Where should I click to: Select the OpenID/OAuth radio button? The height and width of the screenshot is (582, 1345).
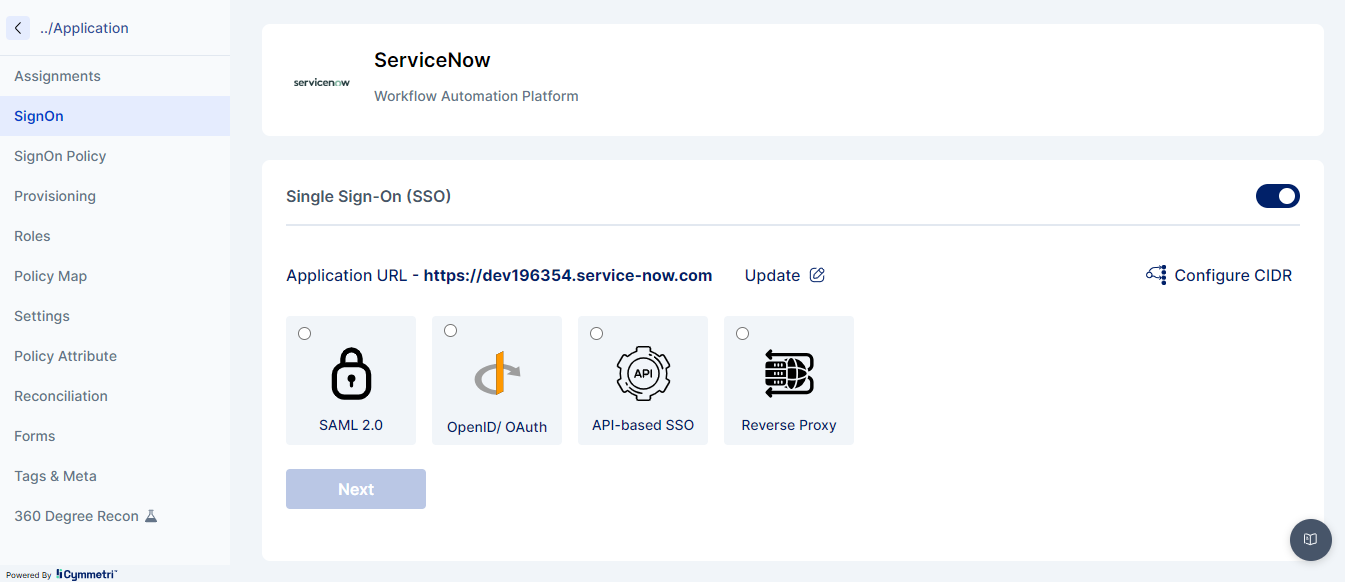pyautogui.click(x=450, y=331)
